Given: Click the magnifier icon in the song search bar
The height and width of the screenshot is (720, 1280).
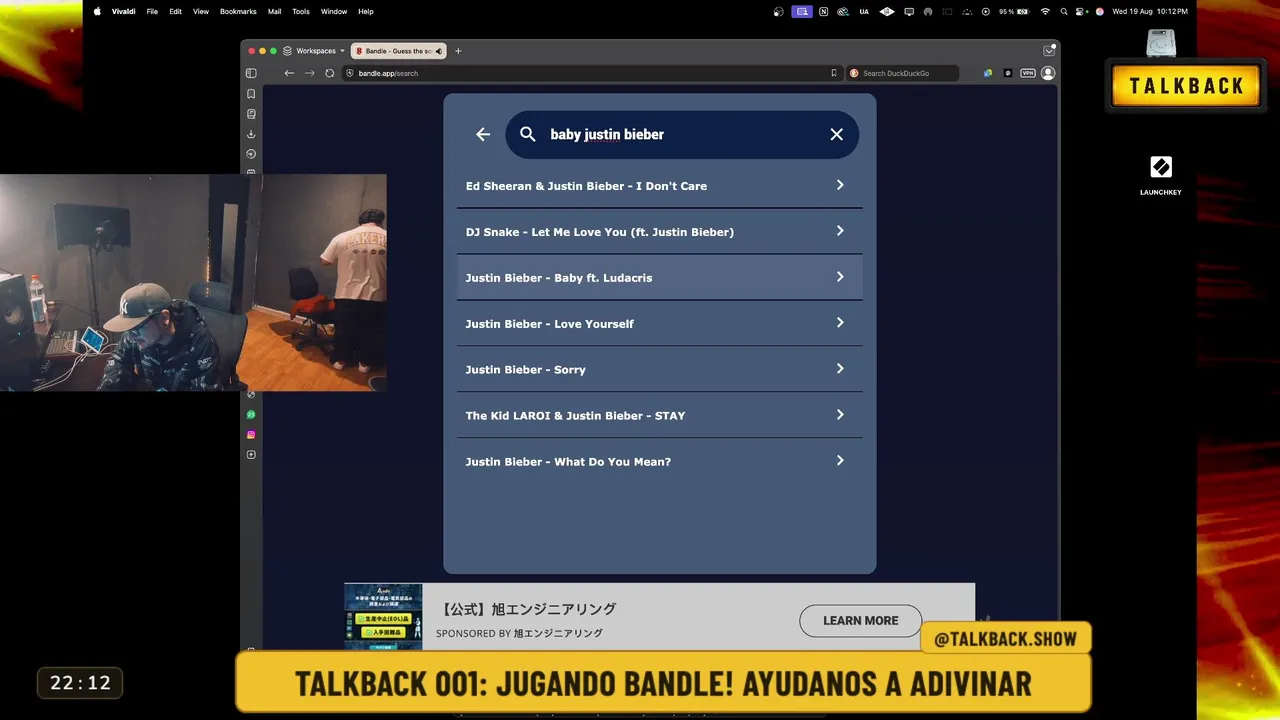Looking at the screenshot, I should click(x=528, y=134).
